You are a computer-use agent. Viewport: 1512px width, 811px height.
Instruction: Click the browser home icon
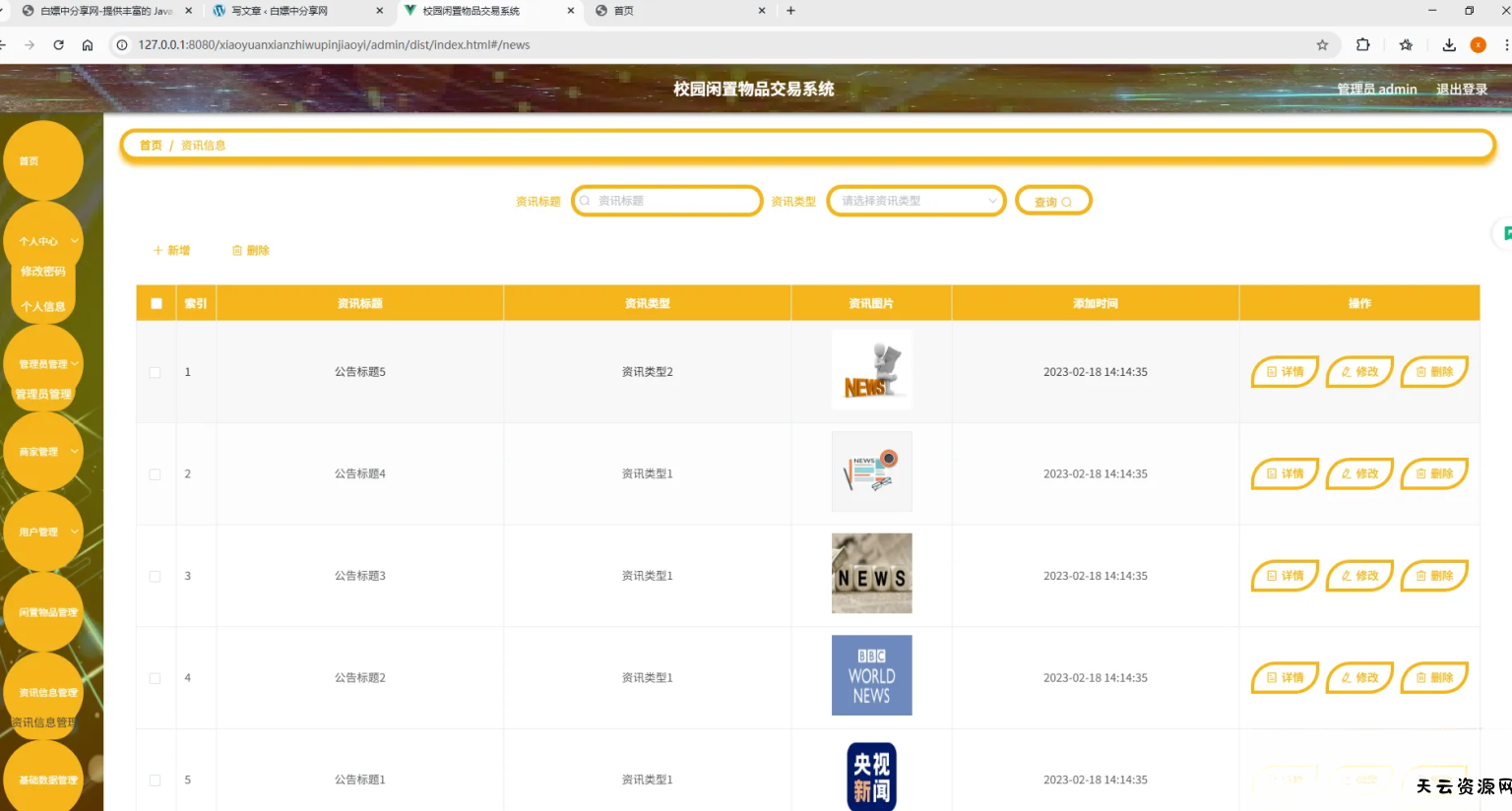pyautogui.click(x=88, y=45)
